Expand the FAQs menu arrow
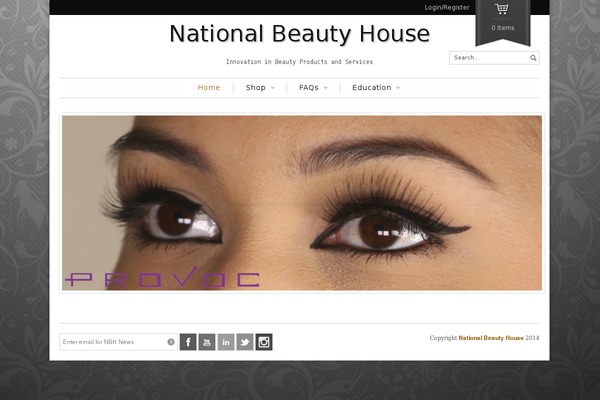 (326, 88)
